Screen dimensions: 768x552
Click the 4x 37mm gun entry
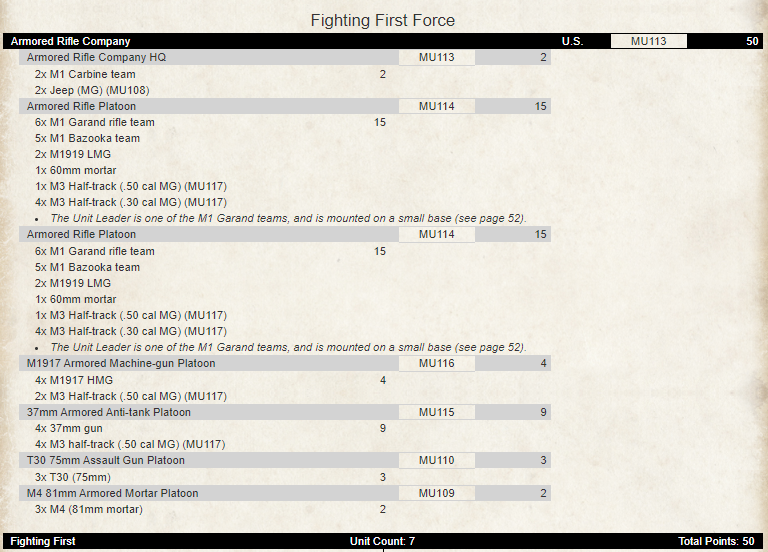tap(68, 428)
